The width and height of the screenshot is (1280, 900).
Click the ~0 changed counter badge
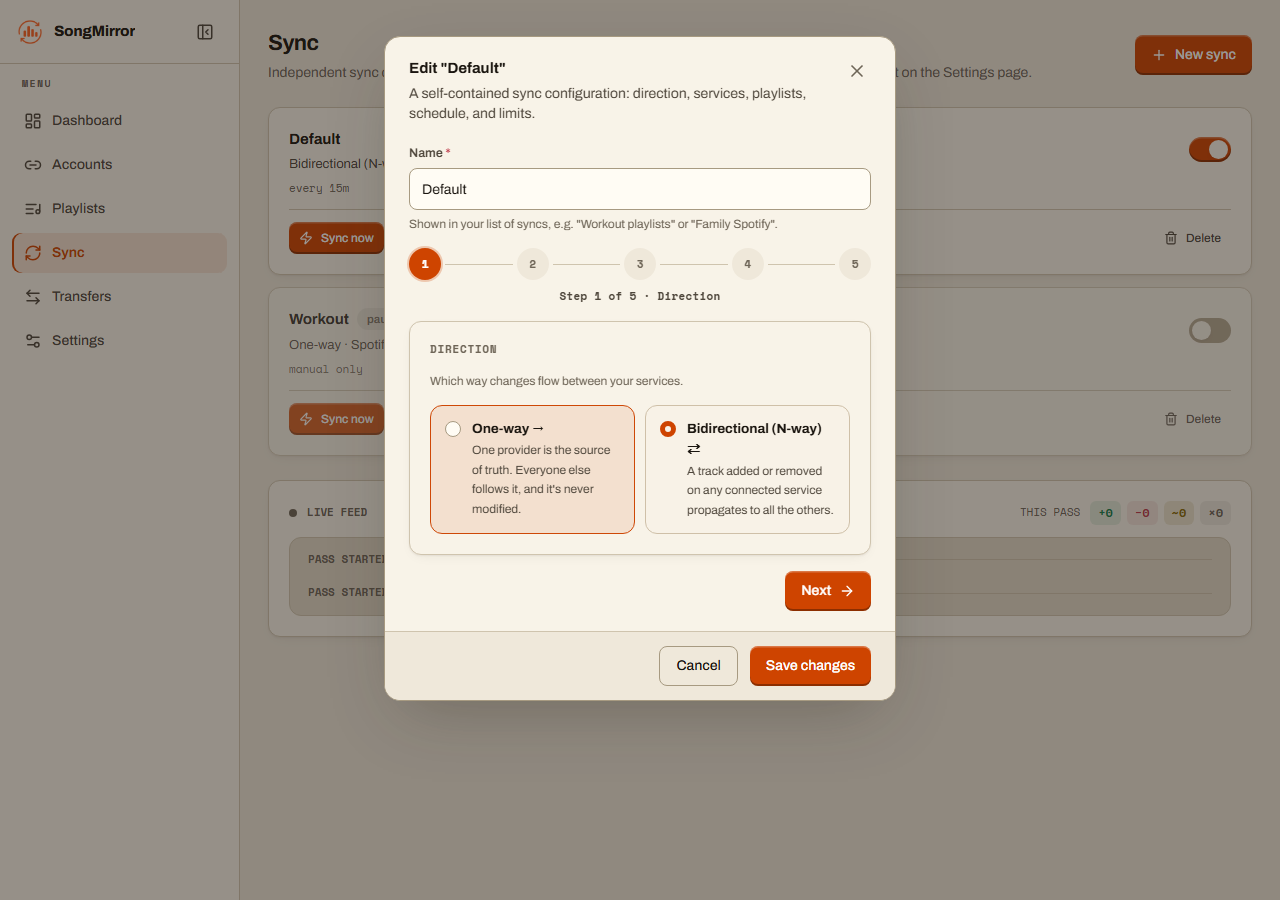point(1179,513)
